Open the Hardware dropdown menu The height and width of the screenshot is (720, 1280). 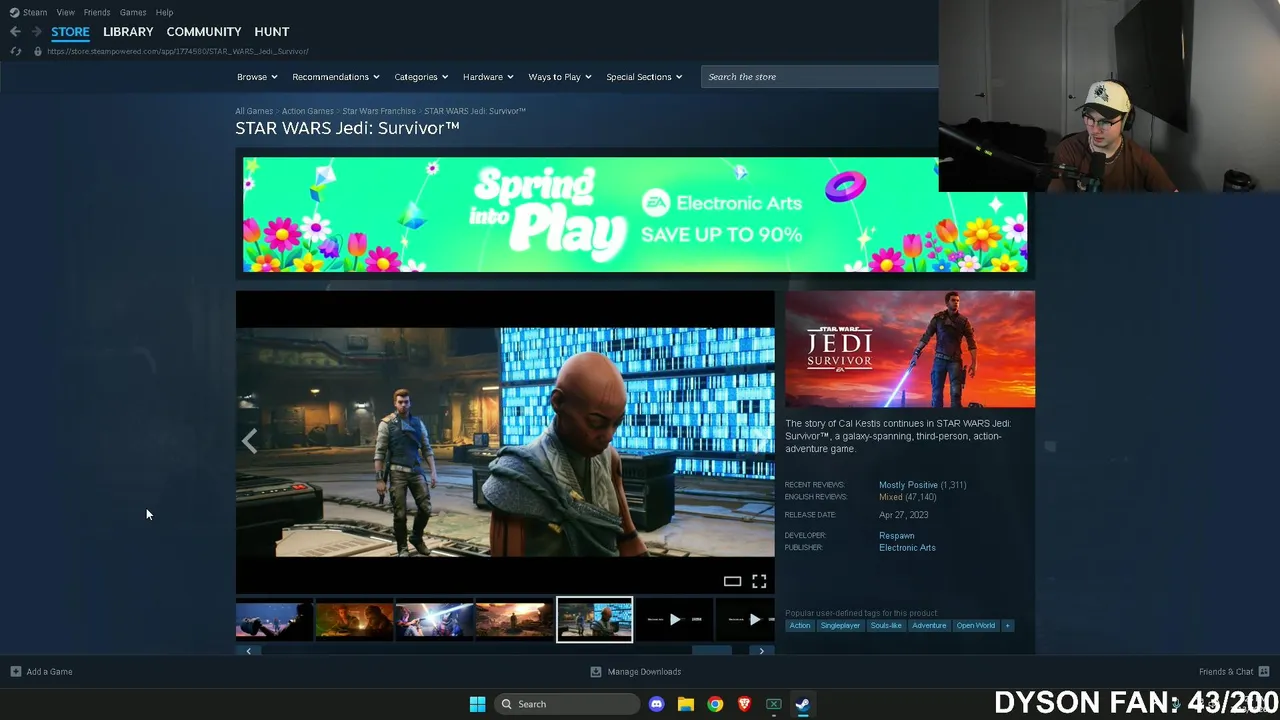(487, 77)
